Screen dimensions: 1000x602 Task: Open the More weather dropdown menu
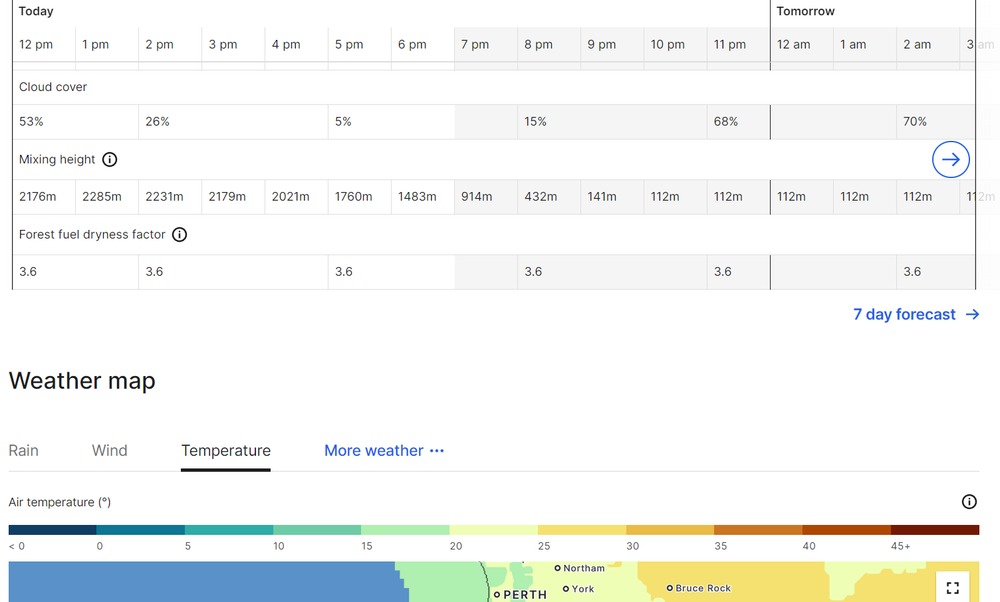[383, 451]
